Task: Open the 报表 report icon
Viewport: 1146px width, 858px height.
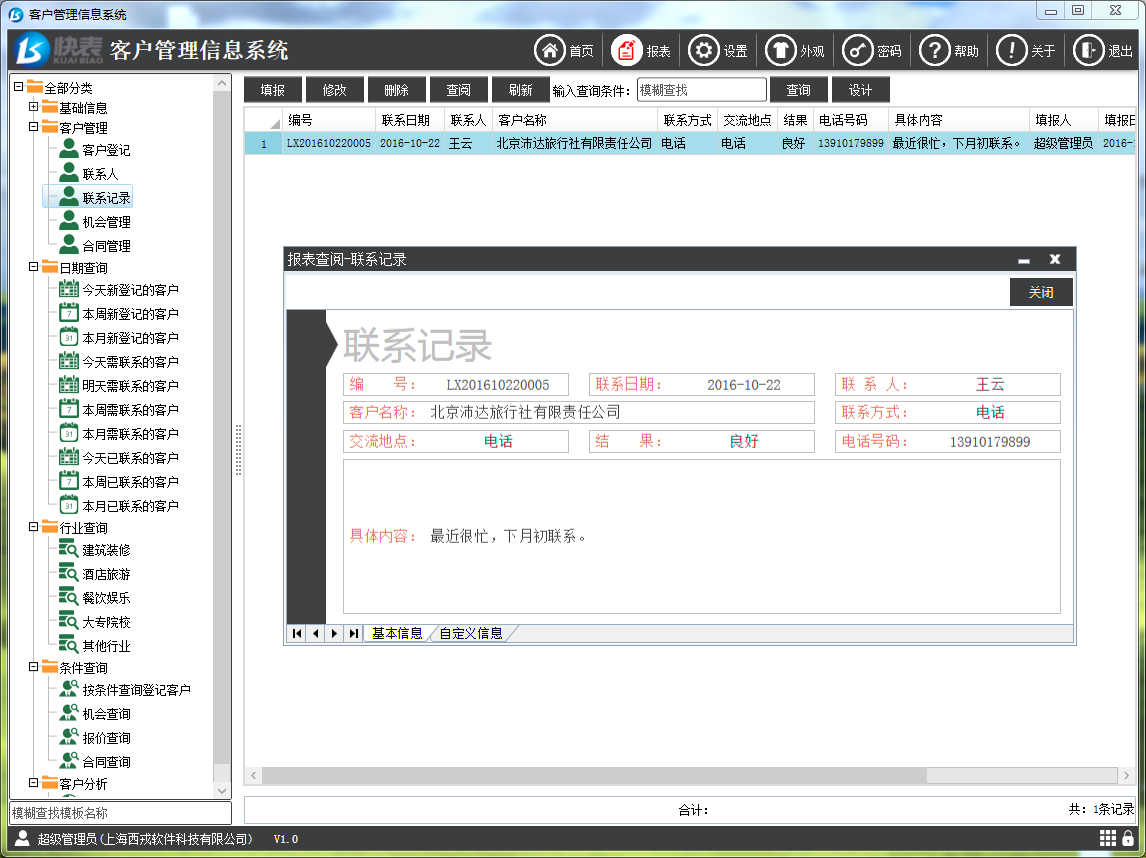Action: point(626,50)
